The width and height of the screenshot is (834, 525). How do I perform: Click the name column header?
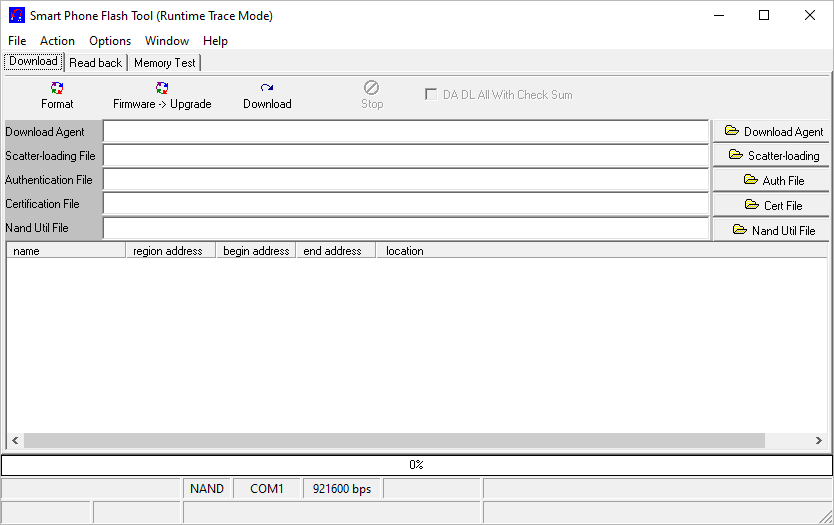pyautogui.click(x=66, y=251)
